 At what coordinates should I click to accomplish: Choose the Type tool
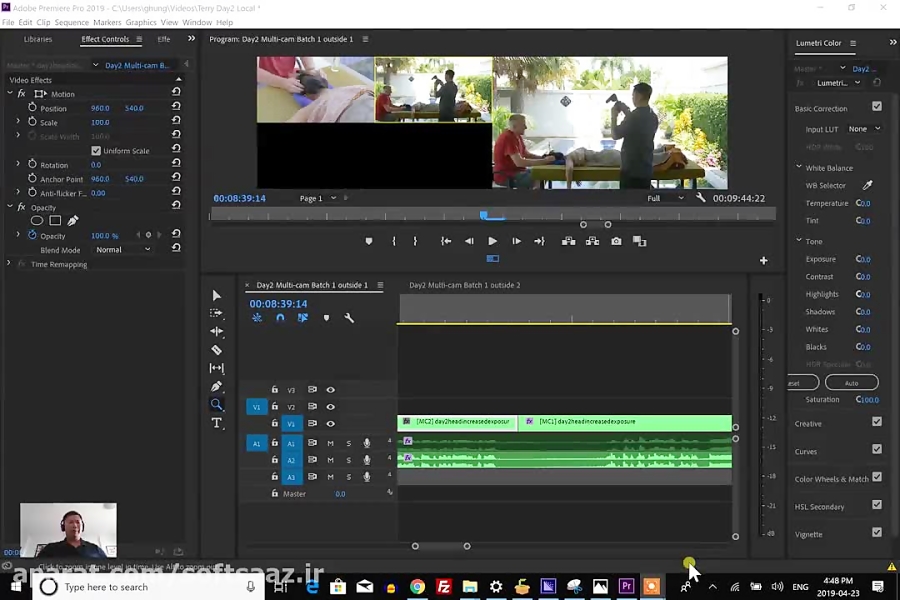216,423
